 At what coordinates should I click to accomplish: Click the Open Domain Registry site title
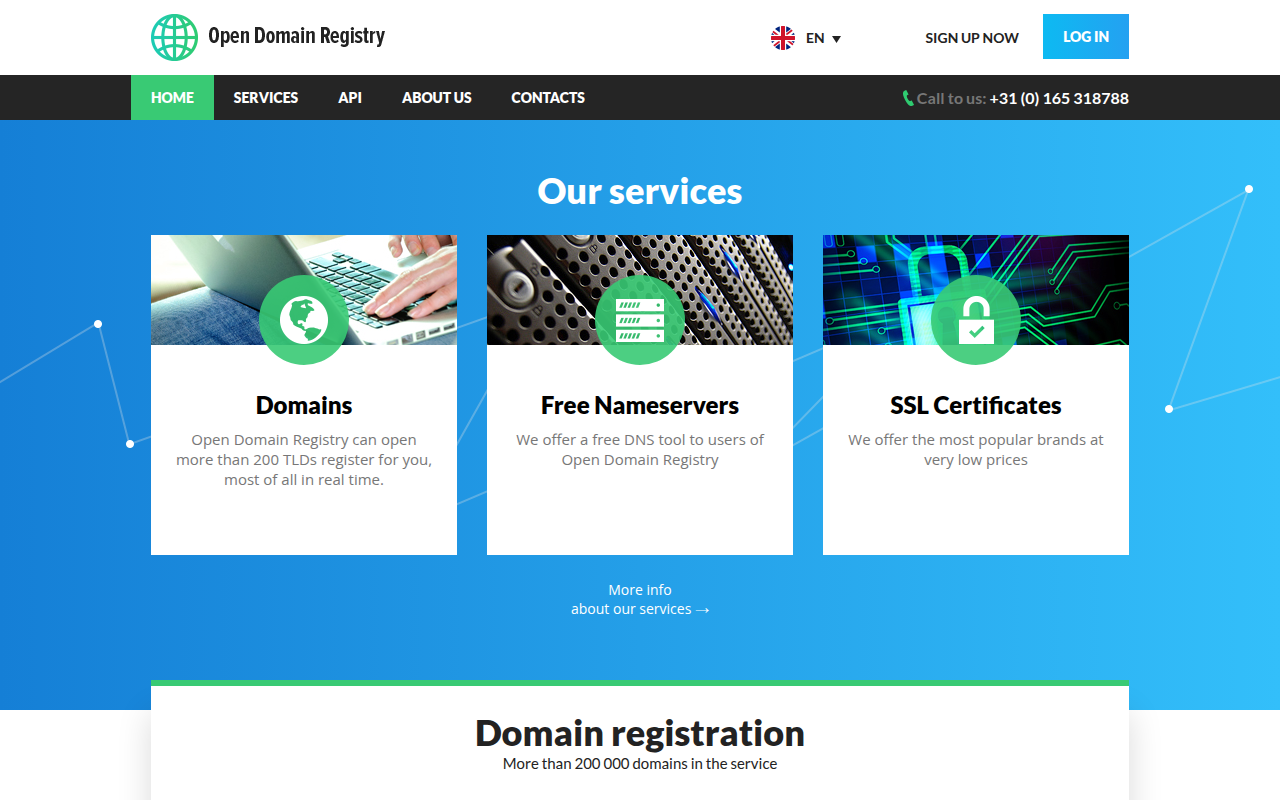pyautogui.click(x=296, y=36)
